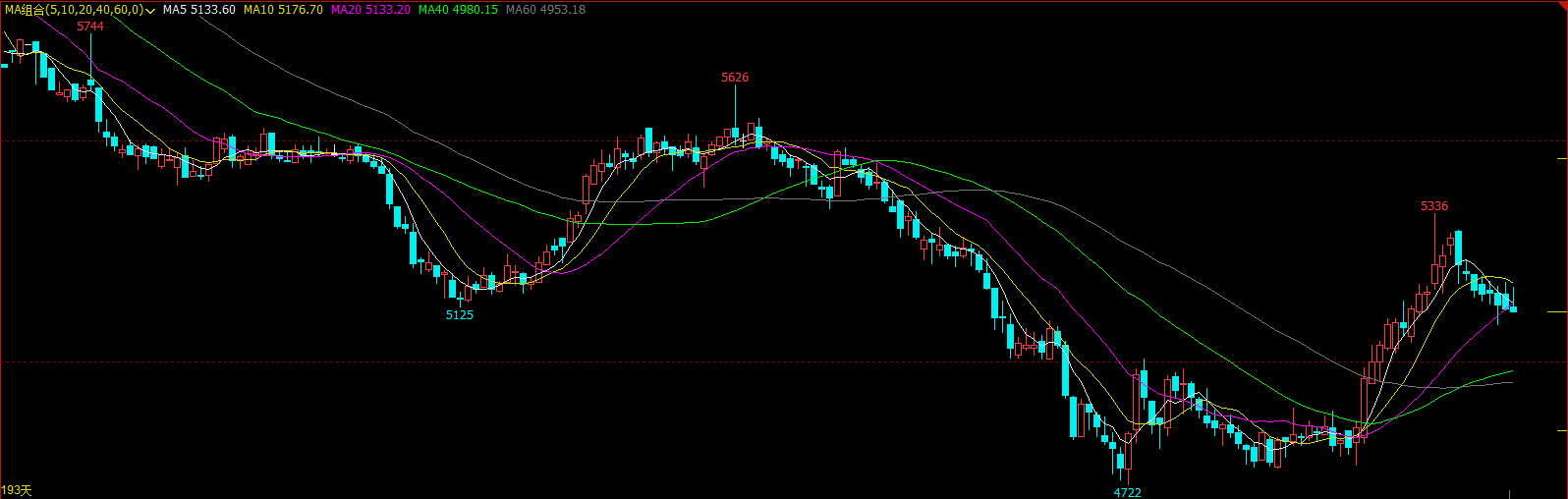Select the MA组合(5,10,20,40,60,0) indicator label
Screen dimensions: 1568x499
tap(74, 10)
